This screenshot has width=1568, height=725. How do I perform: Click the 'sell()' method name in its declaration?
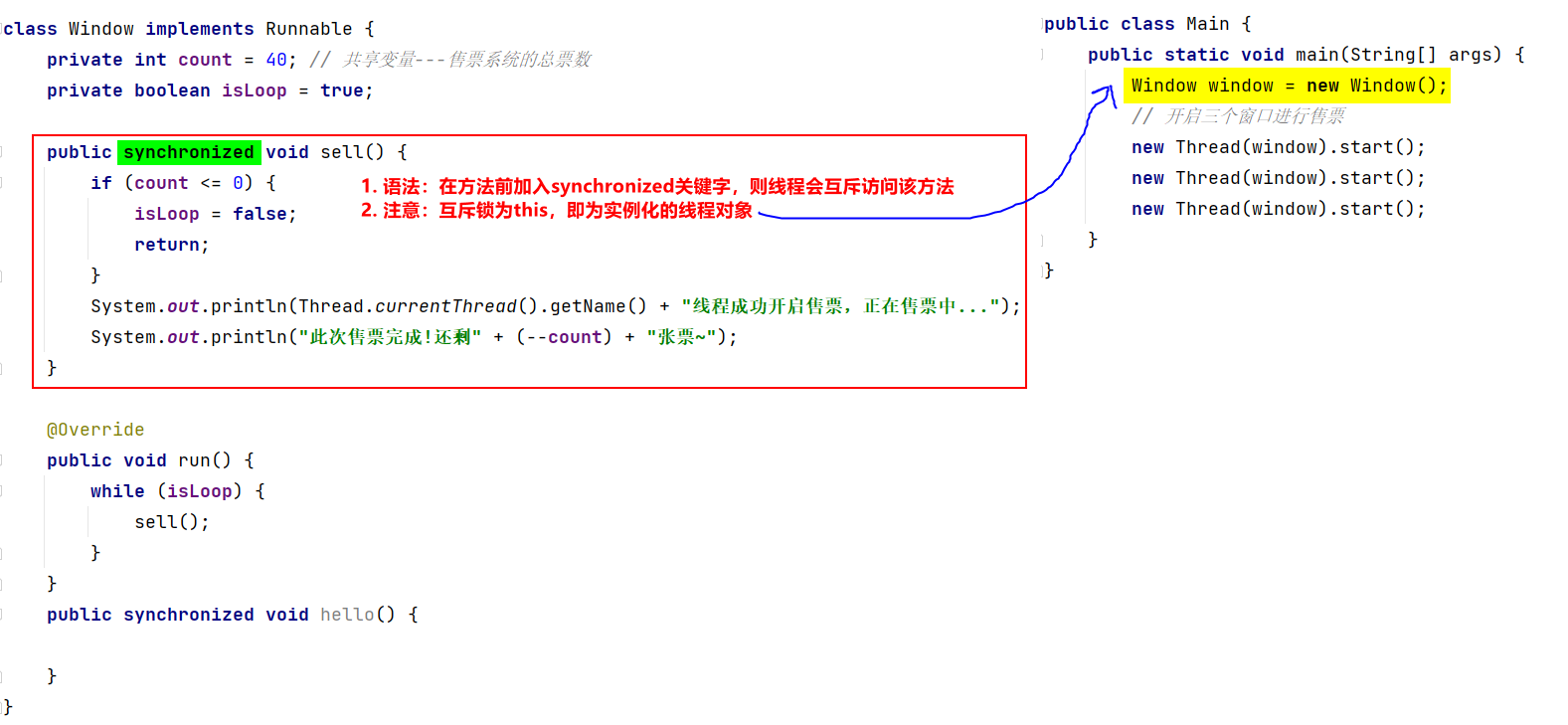click(x=352, y=152)
